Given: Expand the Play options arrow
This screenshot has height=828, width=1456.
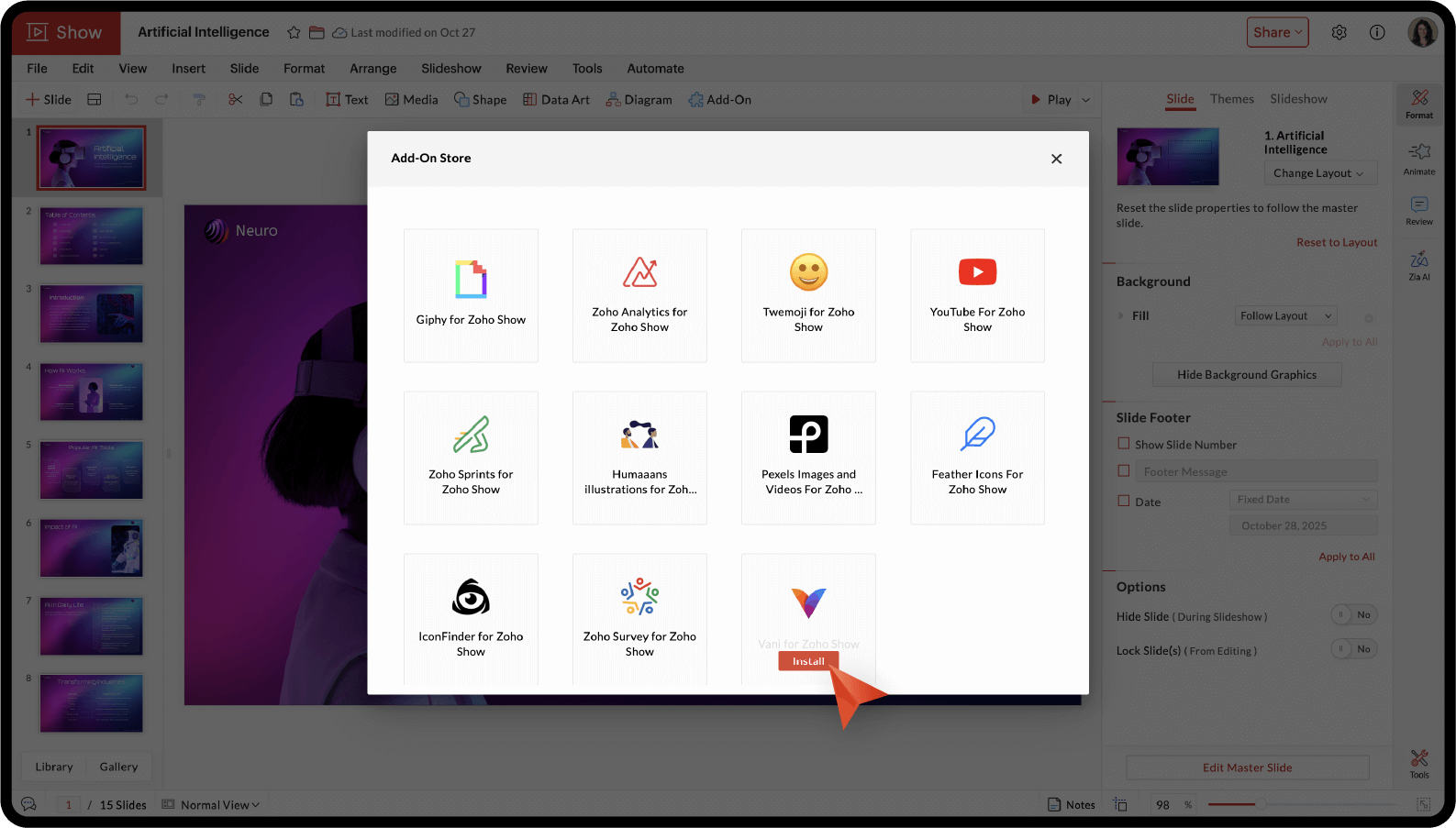Looking at the screenshot, I should point(1086,100).
